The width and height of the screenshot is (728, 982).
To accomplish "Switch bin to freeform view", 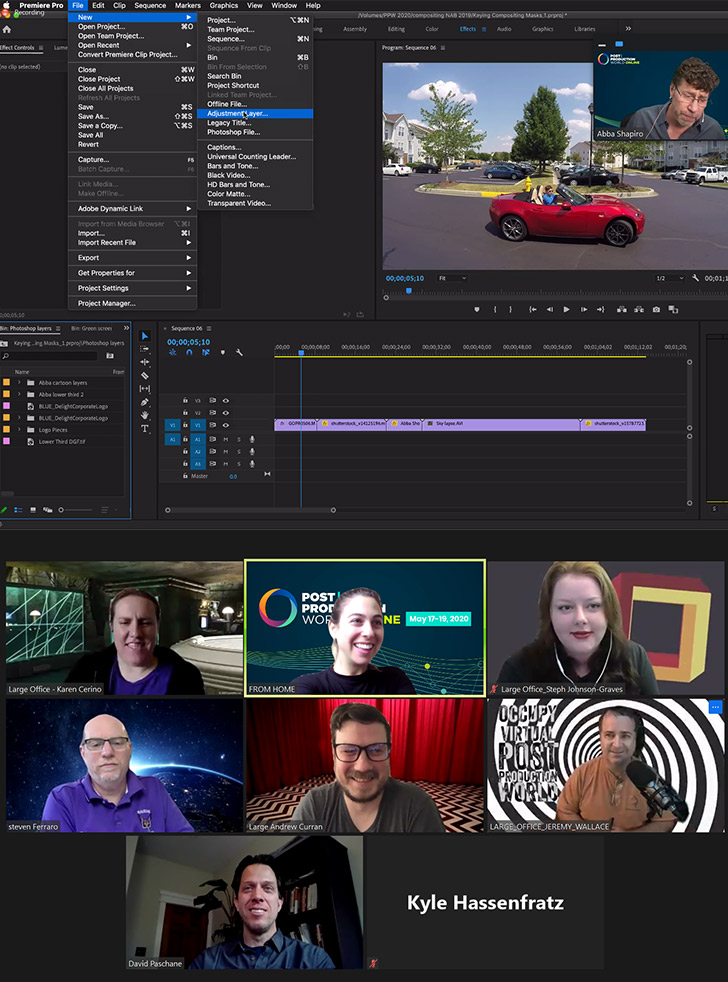I will click(x=47, y=510).
